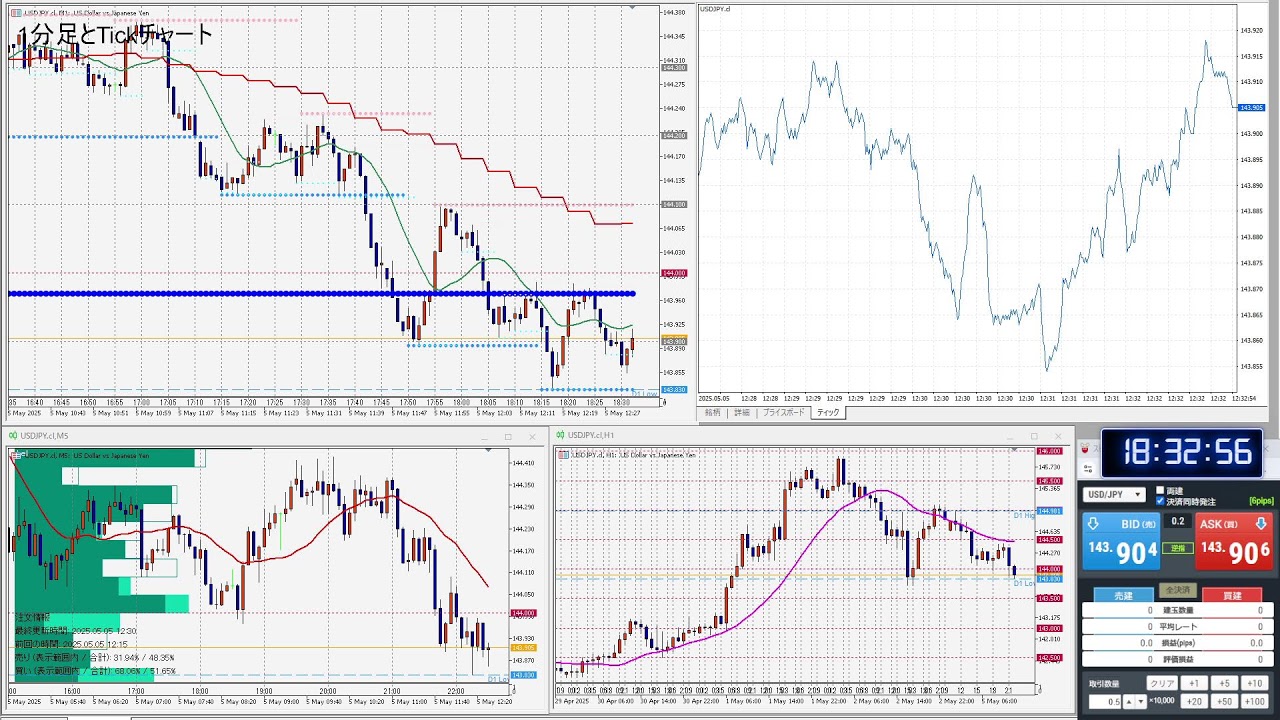Add +100 to trade quantity
1280x720 pixels.
[x=1255, y=701]
